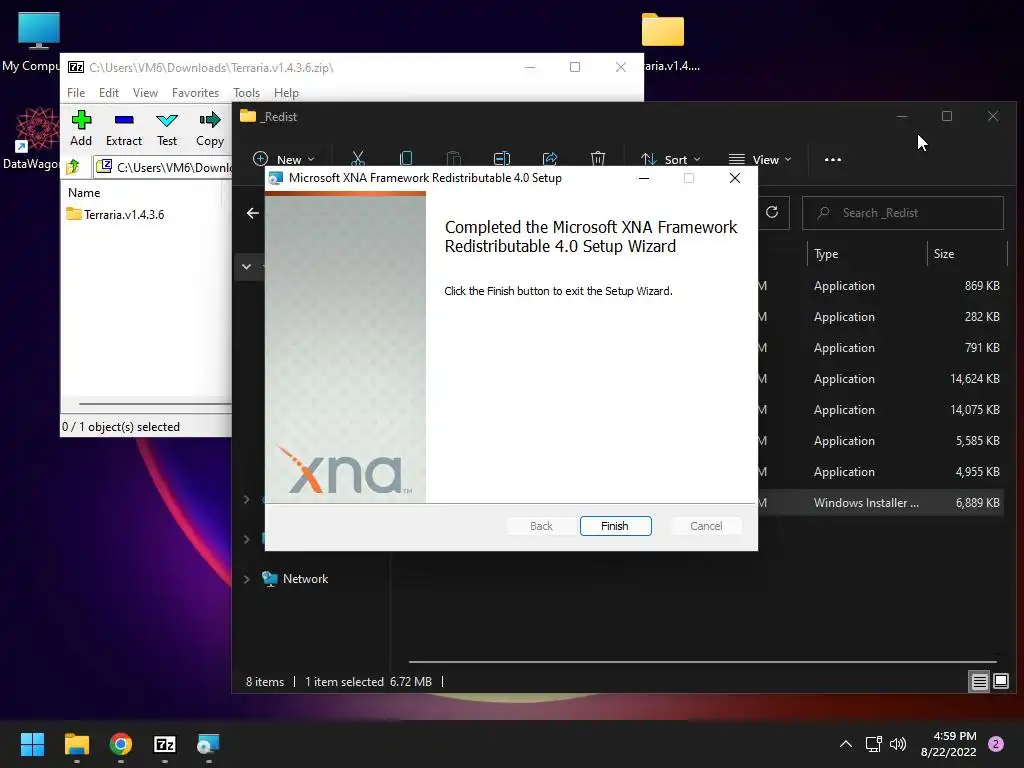The height and width of the screenshot is (768, 1024).
Task: Open Google Chrome from taskbar
Action: [121, 744]
